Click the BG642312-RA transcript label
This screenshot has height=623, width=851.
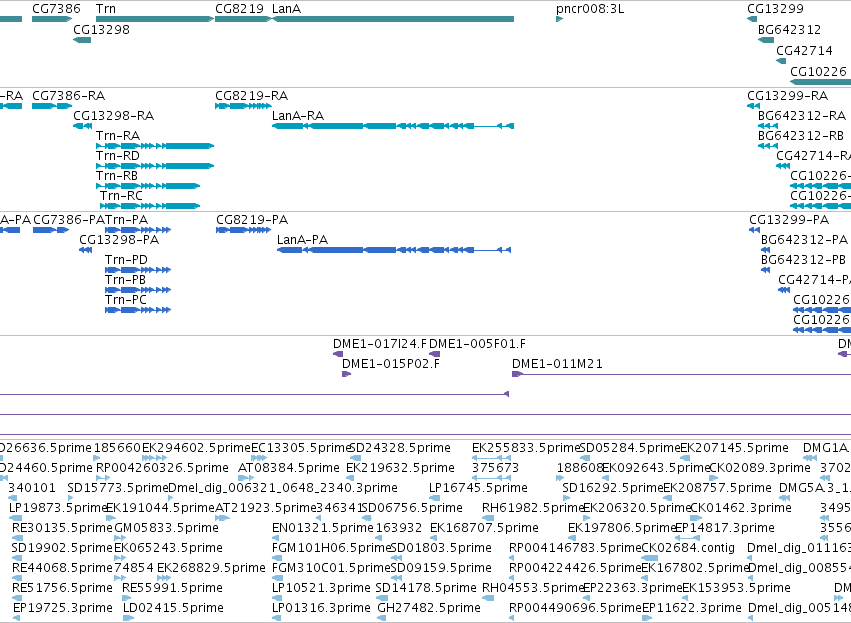(802, 116)
